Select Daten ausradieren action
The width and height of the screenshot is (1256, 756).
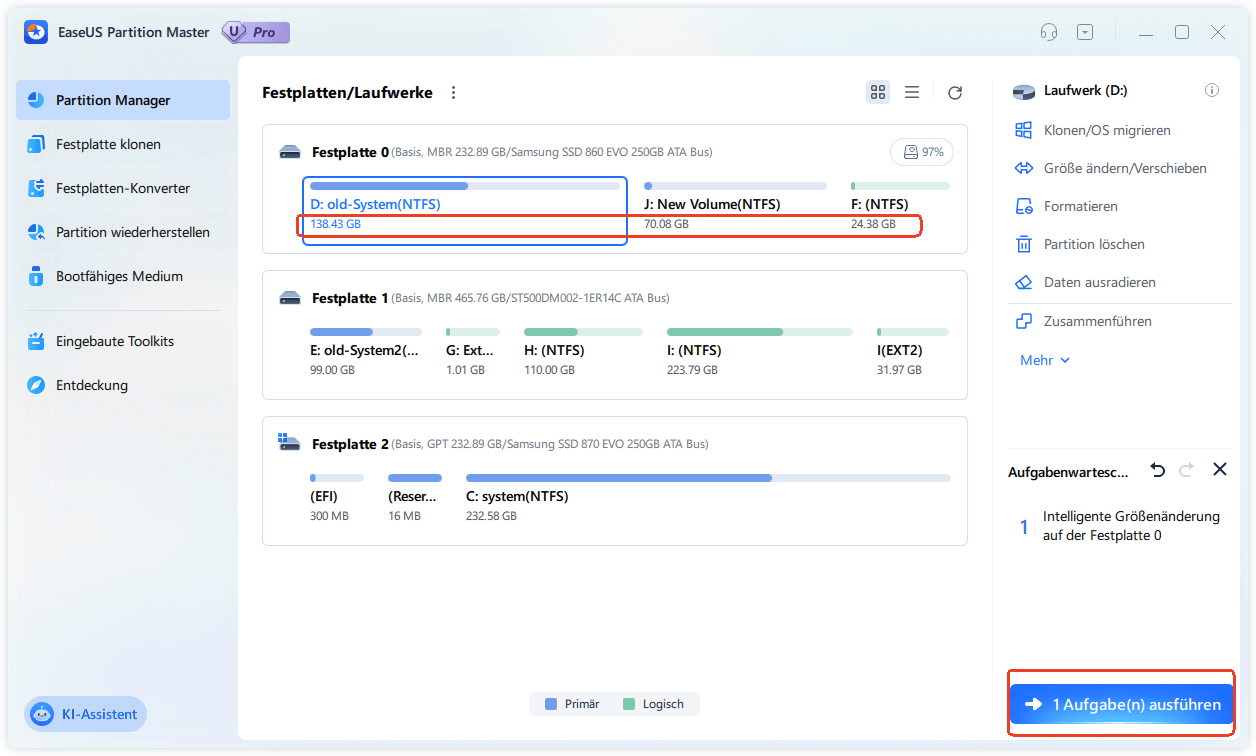pyautogui.click(x=1099, y=282)
